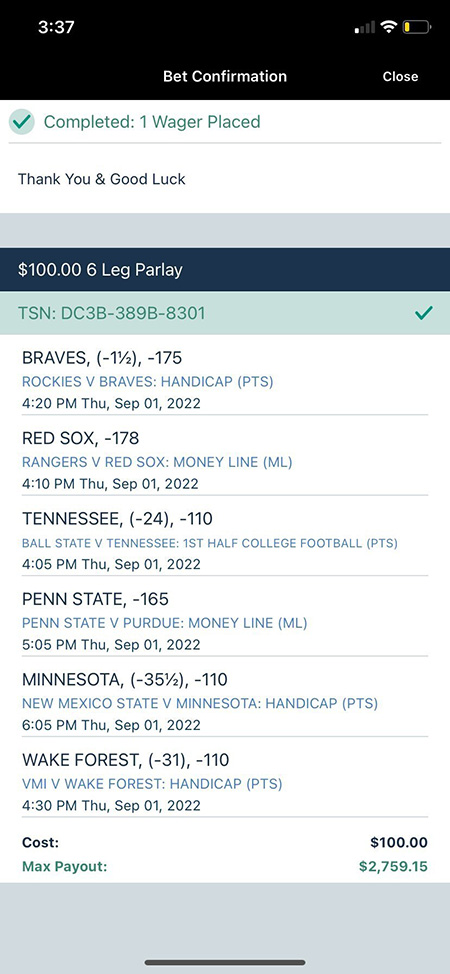Tap the 3:37 clock in status bar
450x974 pixels.
tap(56, 27)
